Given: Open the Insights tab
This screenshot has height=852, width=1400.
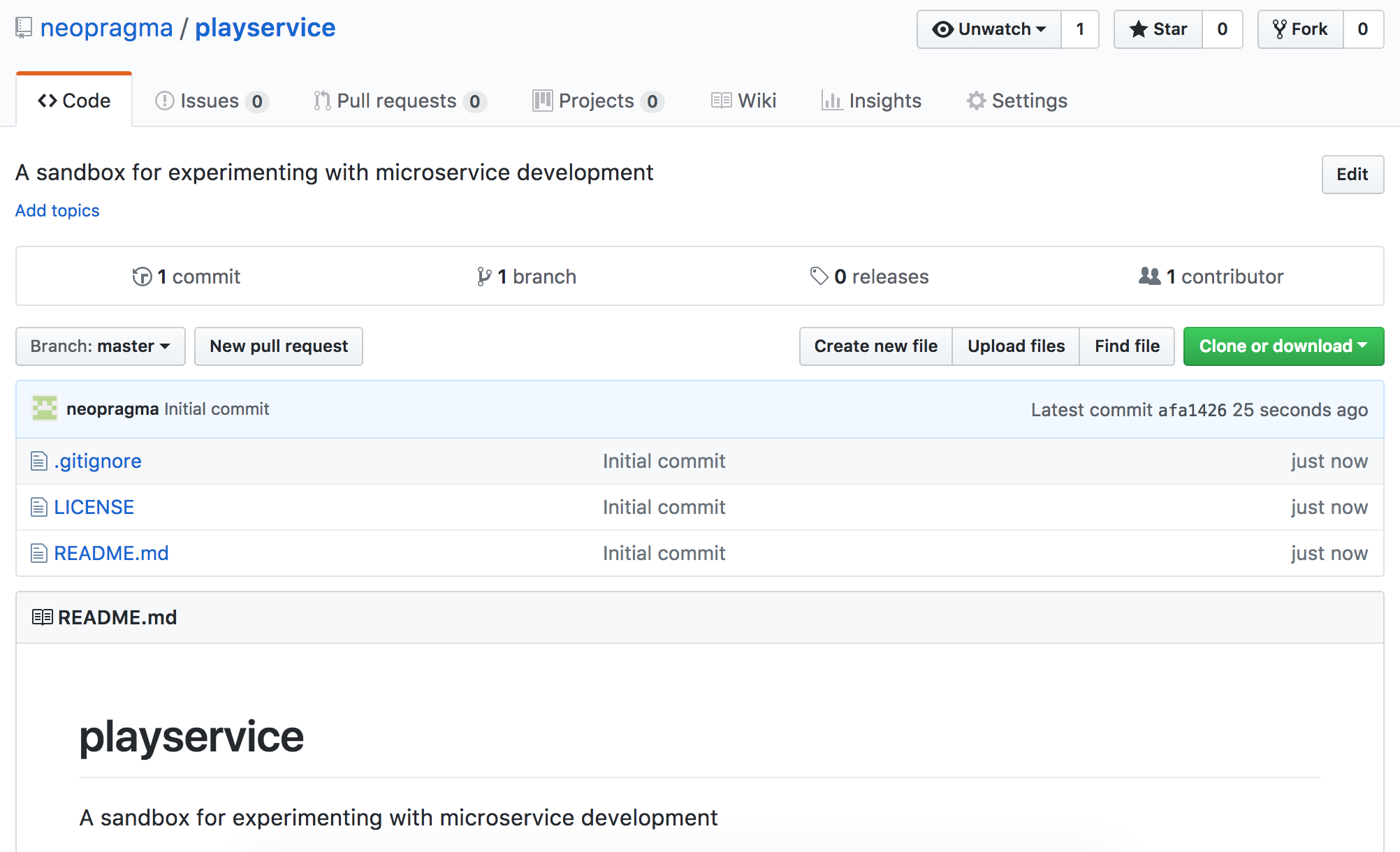Looking at the screenshot, I should pos(872,101).
